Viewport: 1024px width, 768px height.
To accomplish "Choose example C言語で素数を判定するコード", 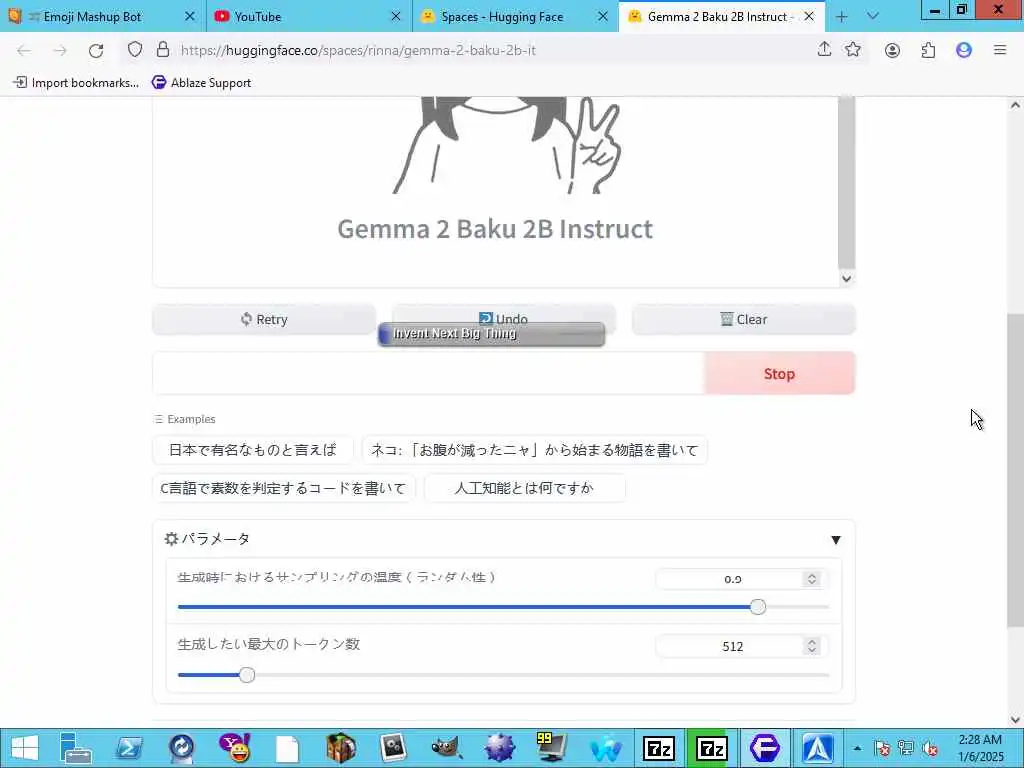I will click(x=283, y=488).
